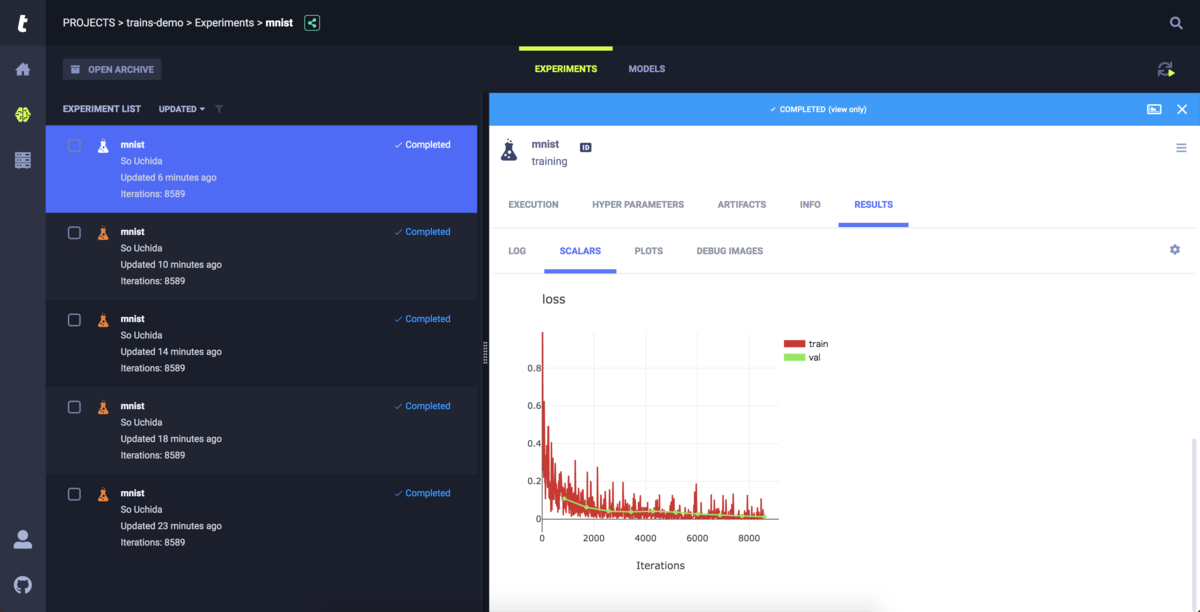
Task: Click flask icon of experiment updated 10 minutes ago
Action: click(103, 232)
